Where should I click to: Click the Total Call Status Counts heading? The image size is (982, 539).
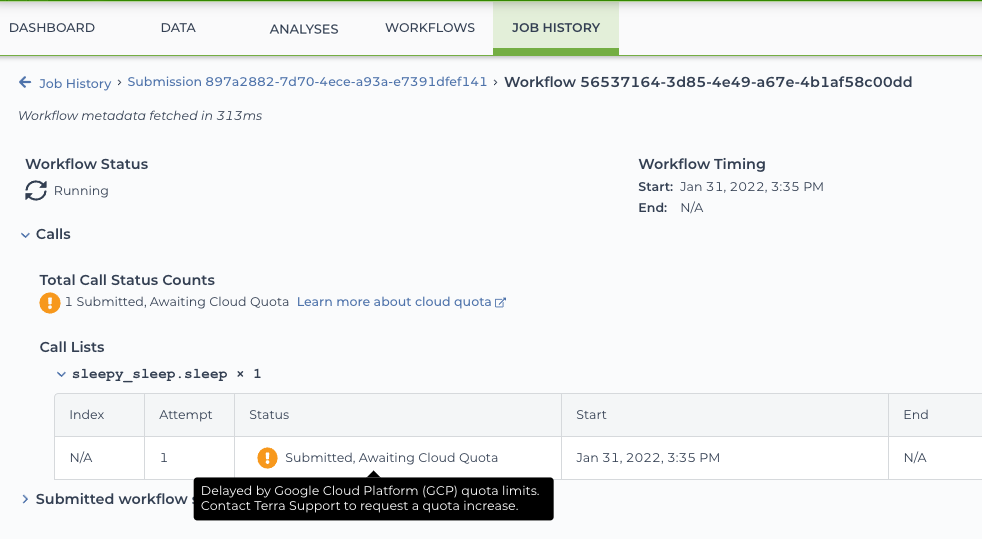click(x=127, y=280)
